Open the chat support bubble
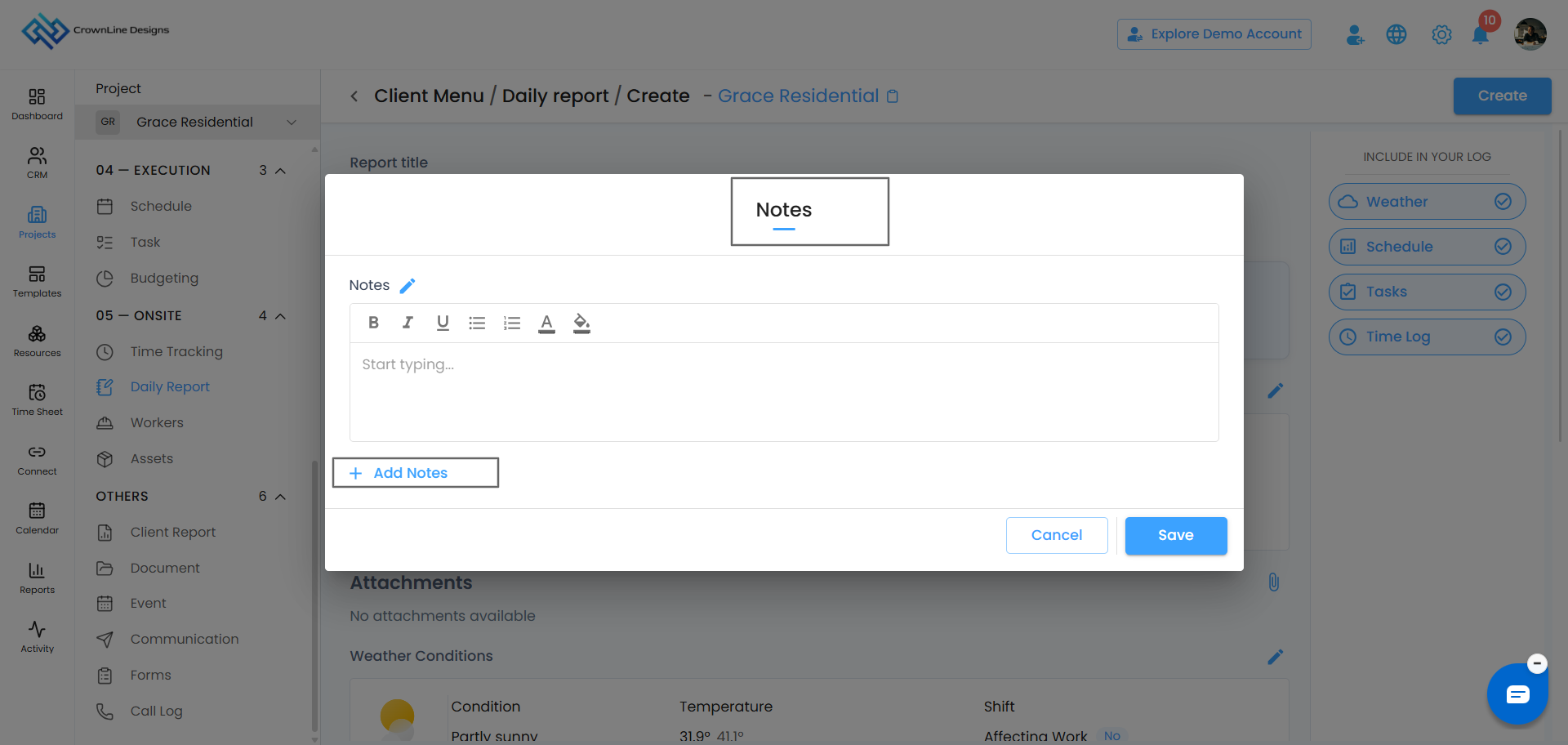Screen dimensions: 1568x745 1517,694
